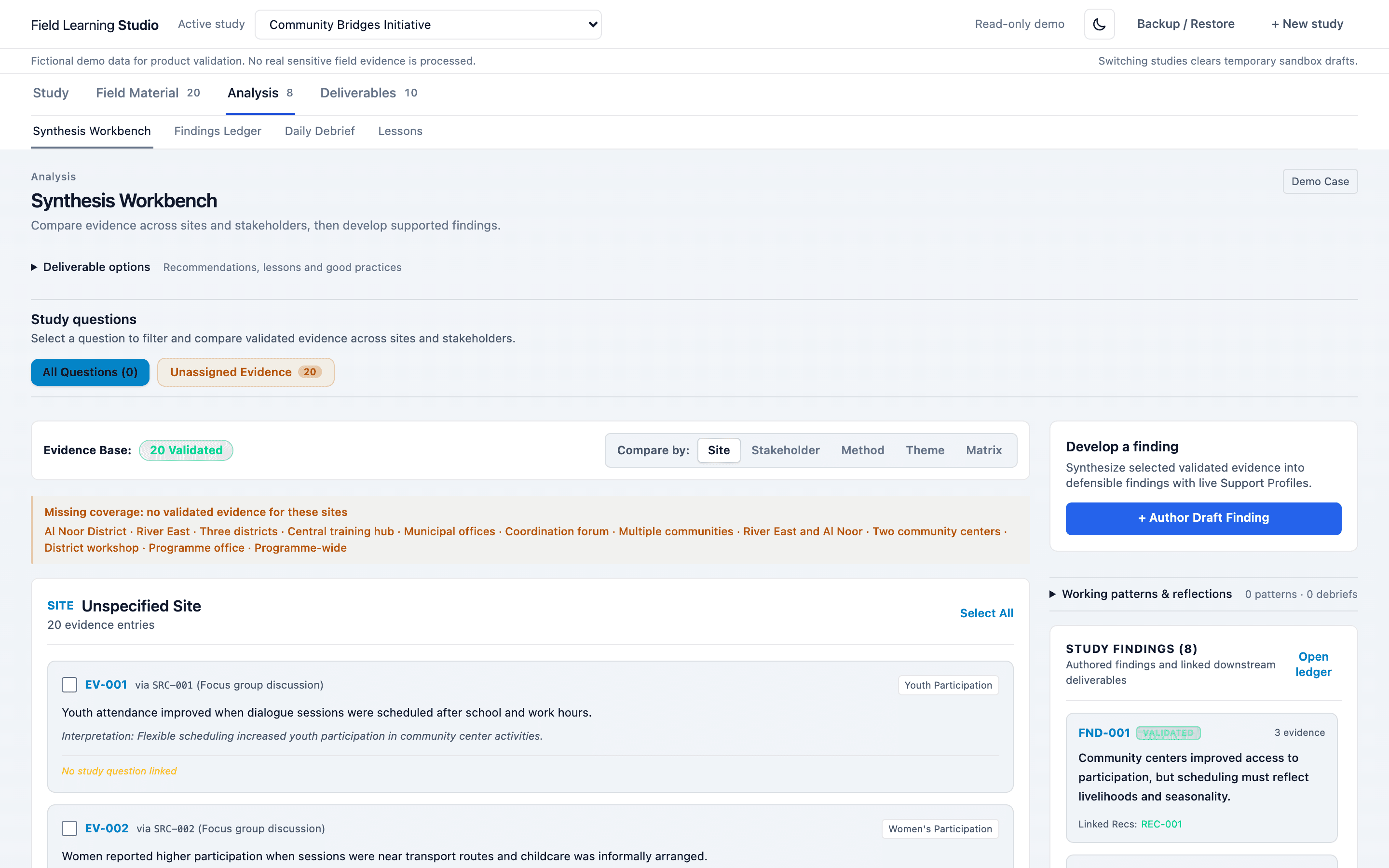This screenshot has width=1389, height=868.
Task: Switch comparison to Matrix view
Action: tap(984, 450)
